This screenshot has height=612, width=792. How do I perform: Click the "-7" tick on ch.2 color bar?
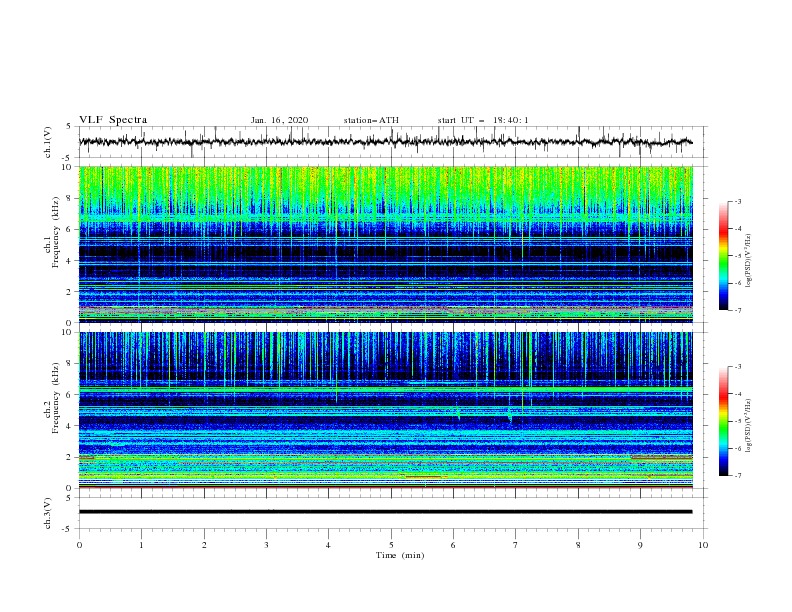737,475
